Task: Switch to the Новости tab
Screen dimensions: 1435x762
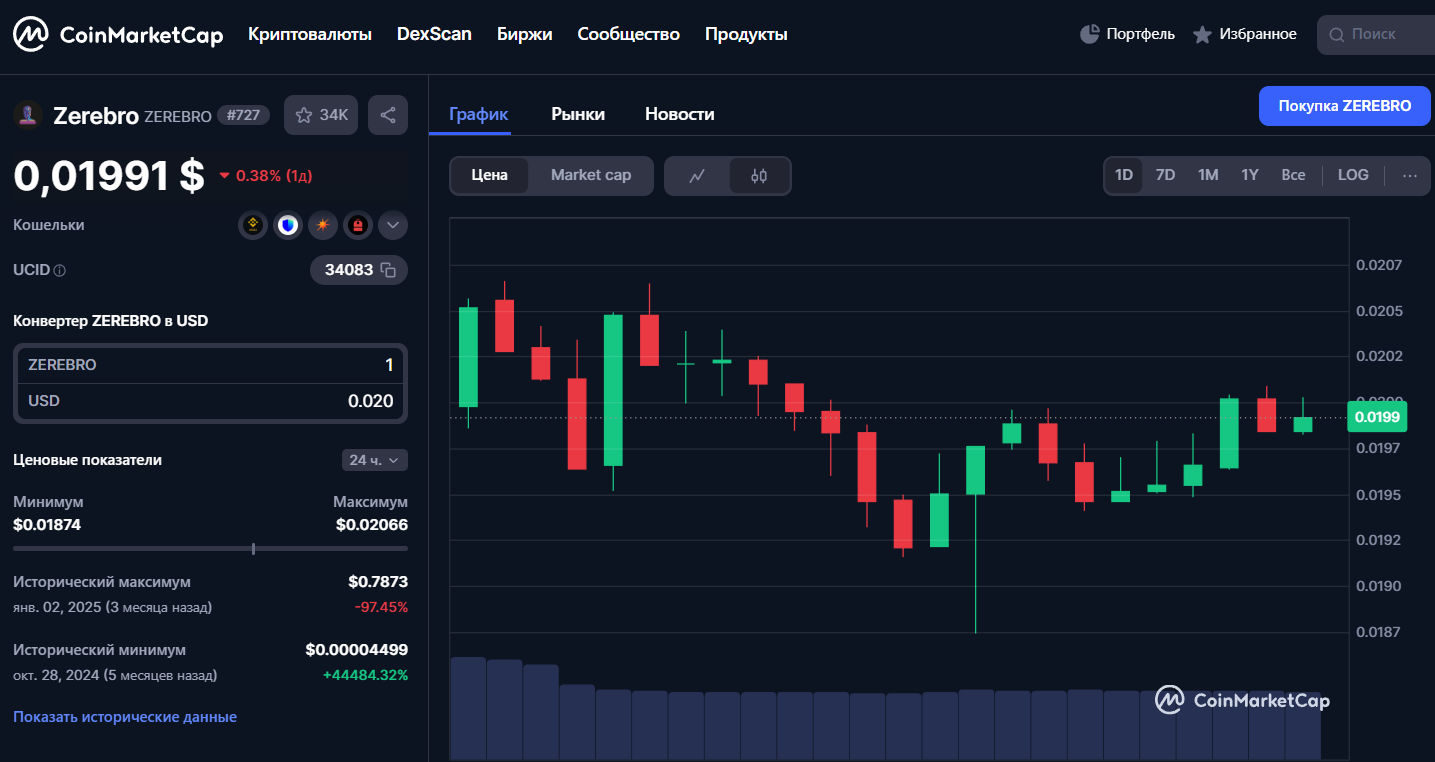Action: (x=680, y=114)
